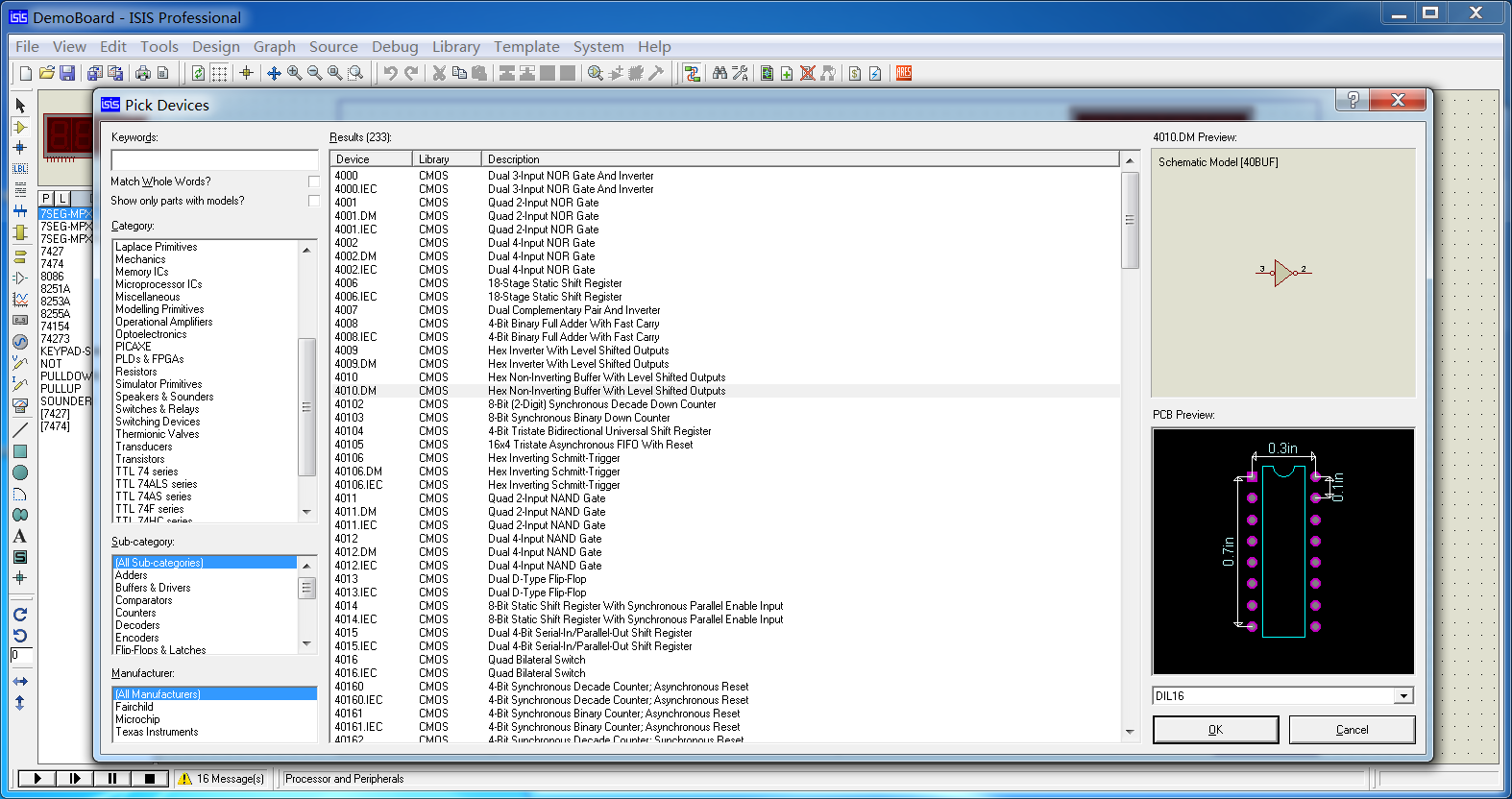1512x799 pixels.
Task: Open the DIL16 PCB package dropdown
Action: tap(1403, 696)
